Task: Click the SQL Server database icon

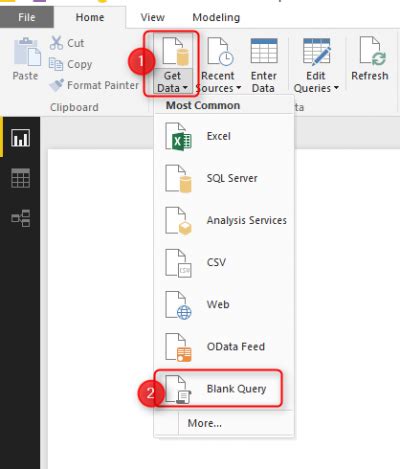Action: click(x=178, y=179)
